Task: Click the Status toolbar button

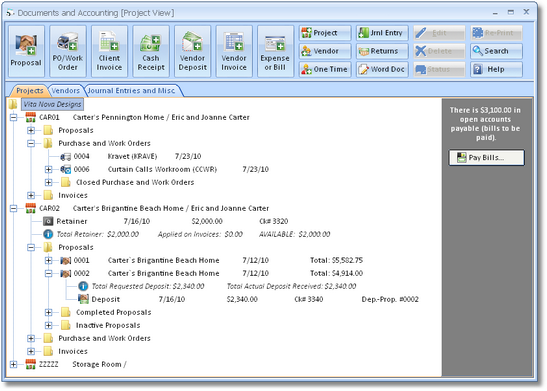Action: 440,69
